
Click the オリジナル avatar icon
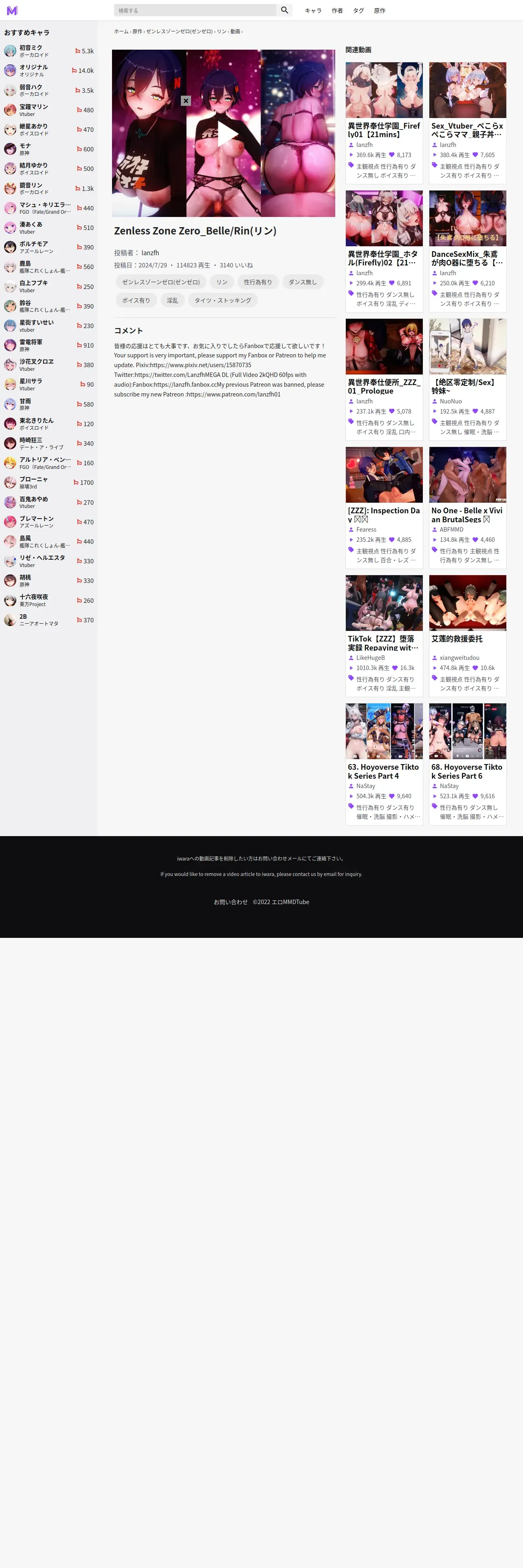pyautogui.click(x=10, y=70)
